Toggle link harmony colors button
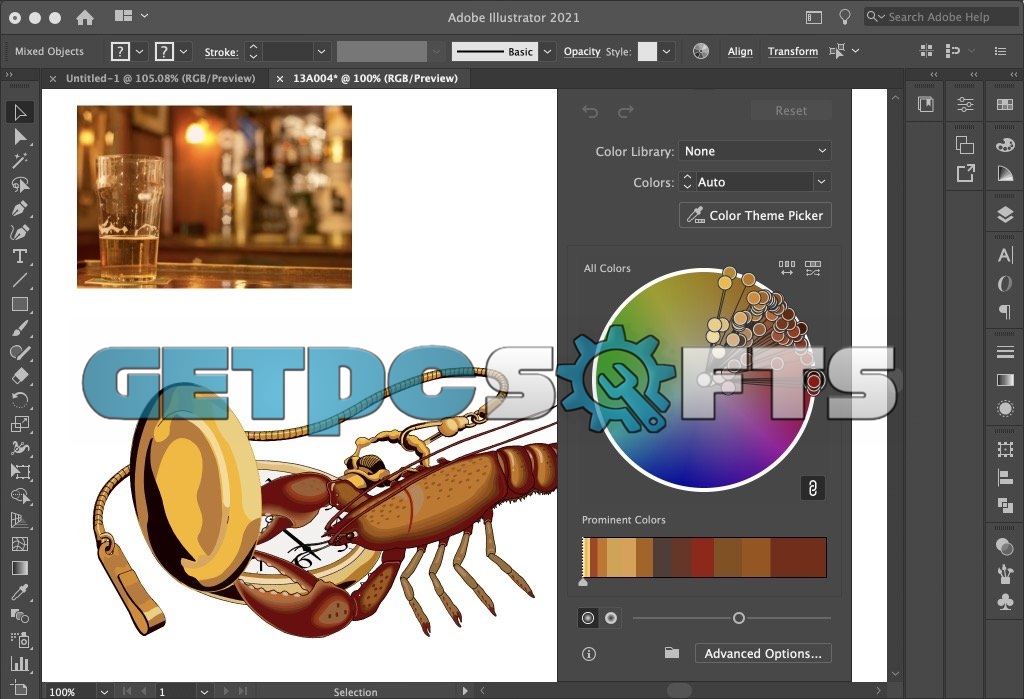The width and height of the screenshot is (1024, 699). click(812, 488)
